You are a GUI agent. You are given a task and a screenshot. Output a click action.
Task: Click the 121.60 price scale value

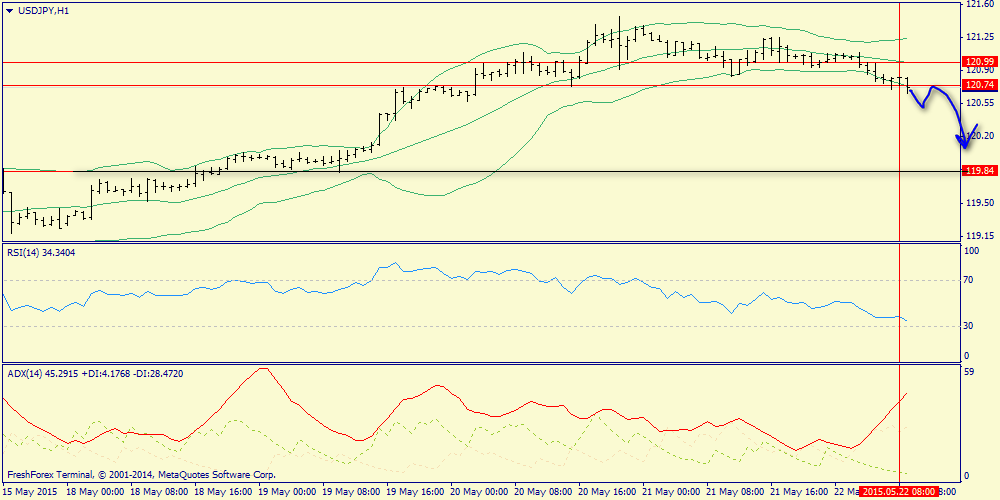coord(978,4)
